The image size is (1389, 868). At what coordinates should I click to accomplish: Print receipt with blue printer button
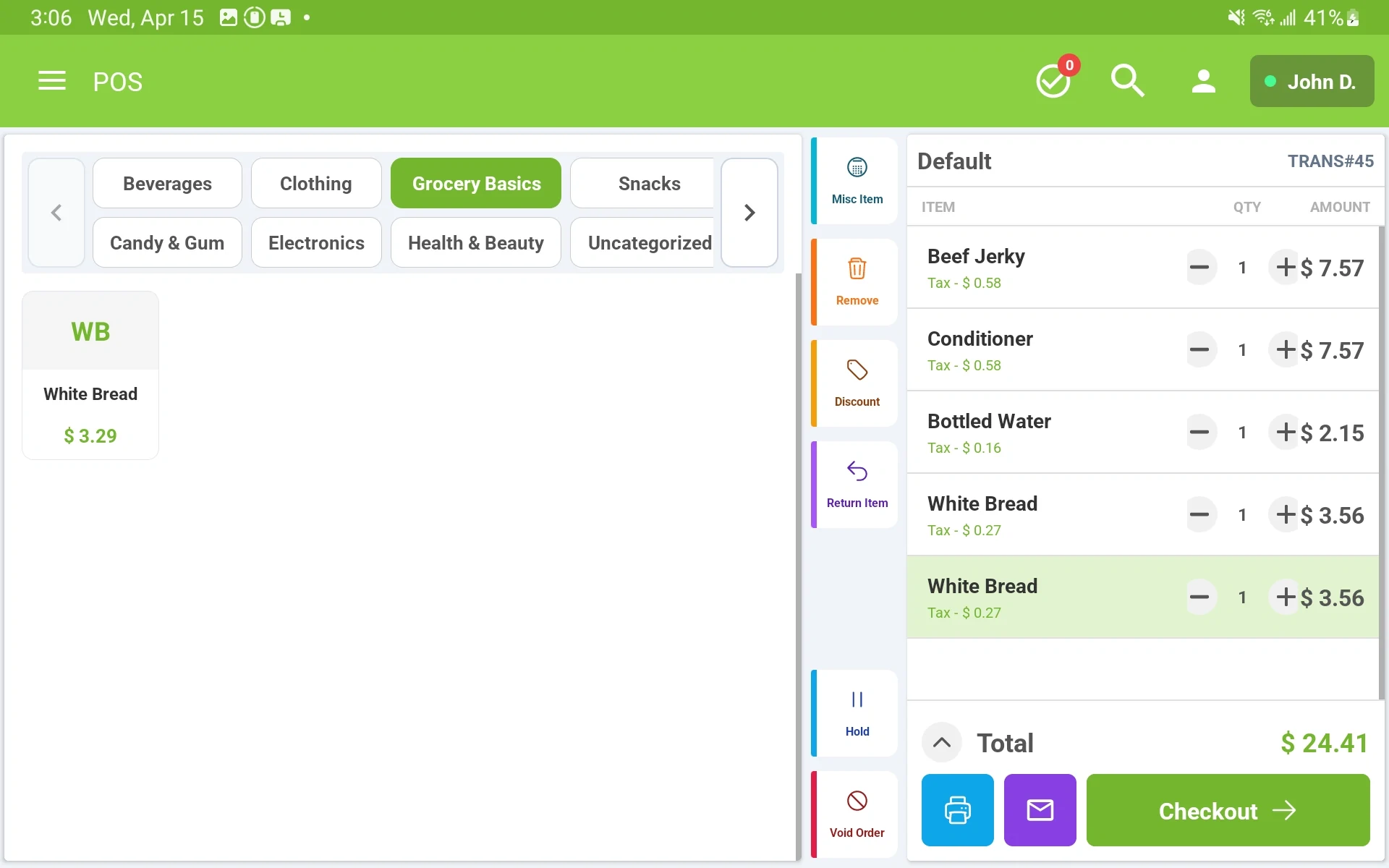(957, 810)
